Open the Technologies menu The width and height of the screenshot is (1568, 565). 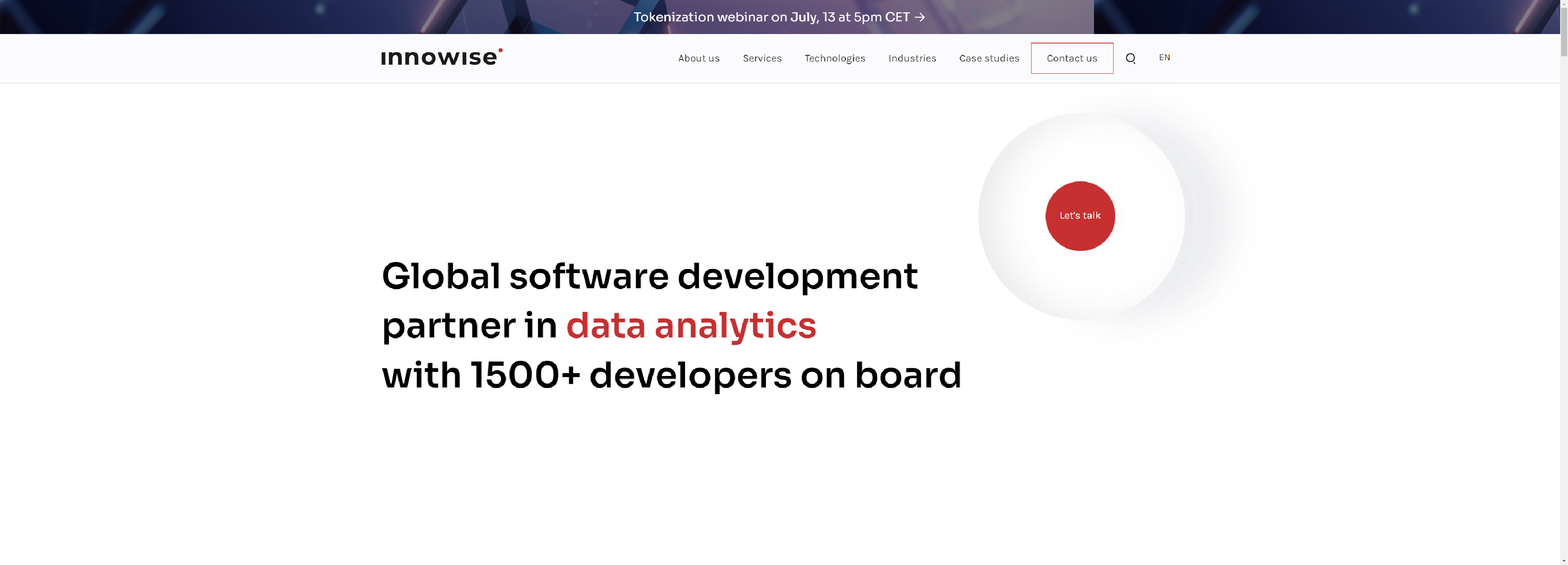click(835, 58)
